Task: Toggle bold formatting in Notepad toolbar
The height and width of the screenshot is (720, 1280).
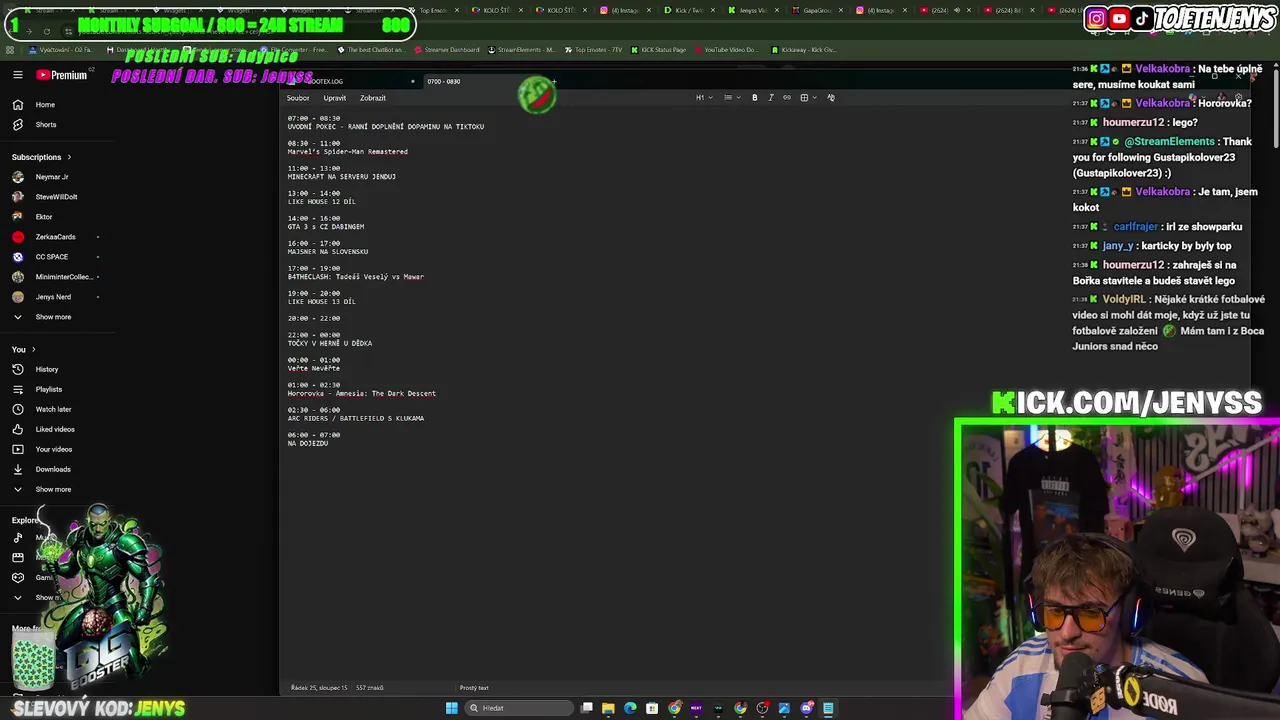Action: (x=755, y=97)
